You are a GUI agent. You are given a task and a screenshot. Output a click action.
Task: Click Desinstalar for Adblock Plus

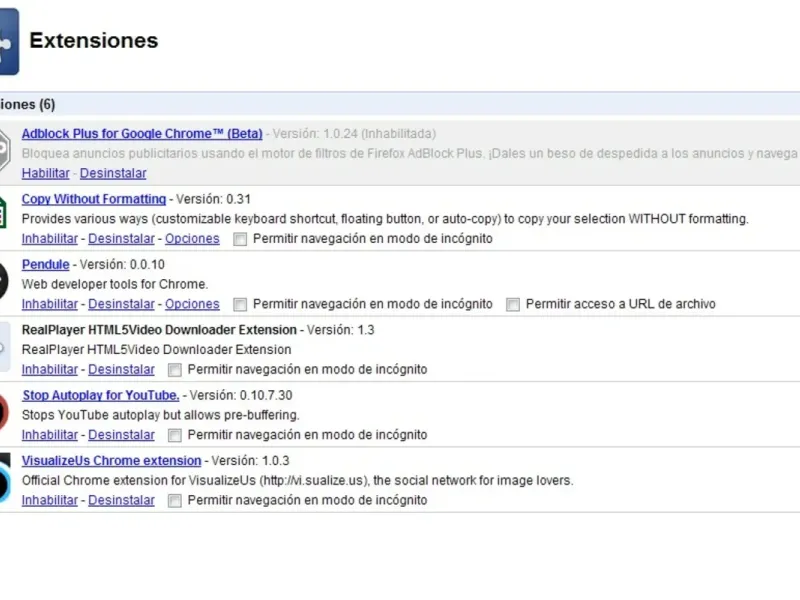113,173
